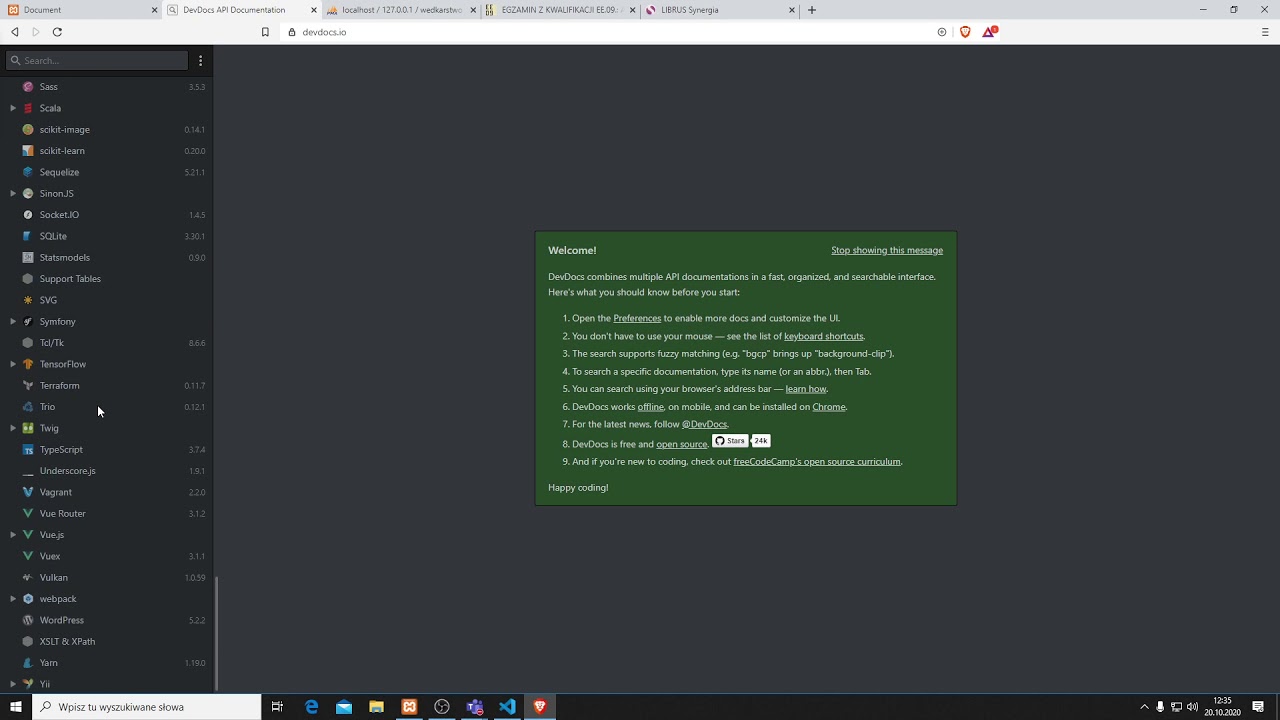1280x720 pixels.
Task: Open Visual Studio Code from the taskbar
Action: point(507,707)
